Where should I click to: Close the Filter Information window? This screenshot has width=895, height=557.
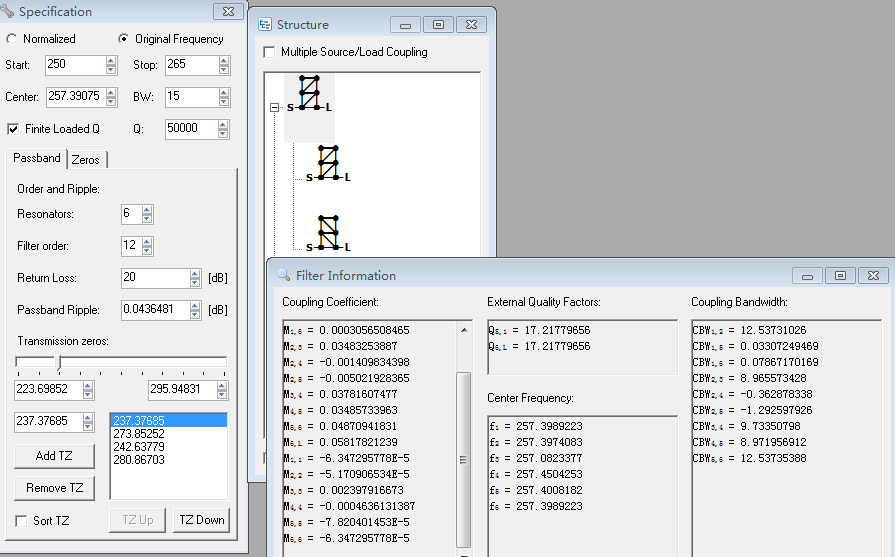[x=873, y=276]
